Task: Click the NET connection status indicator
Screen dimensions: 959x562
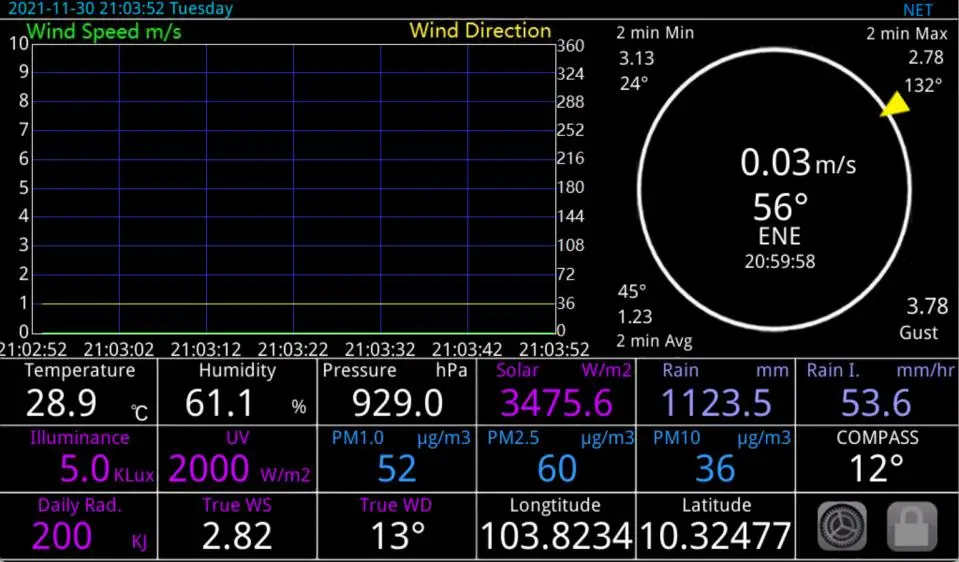Action: tap(916, 10)
